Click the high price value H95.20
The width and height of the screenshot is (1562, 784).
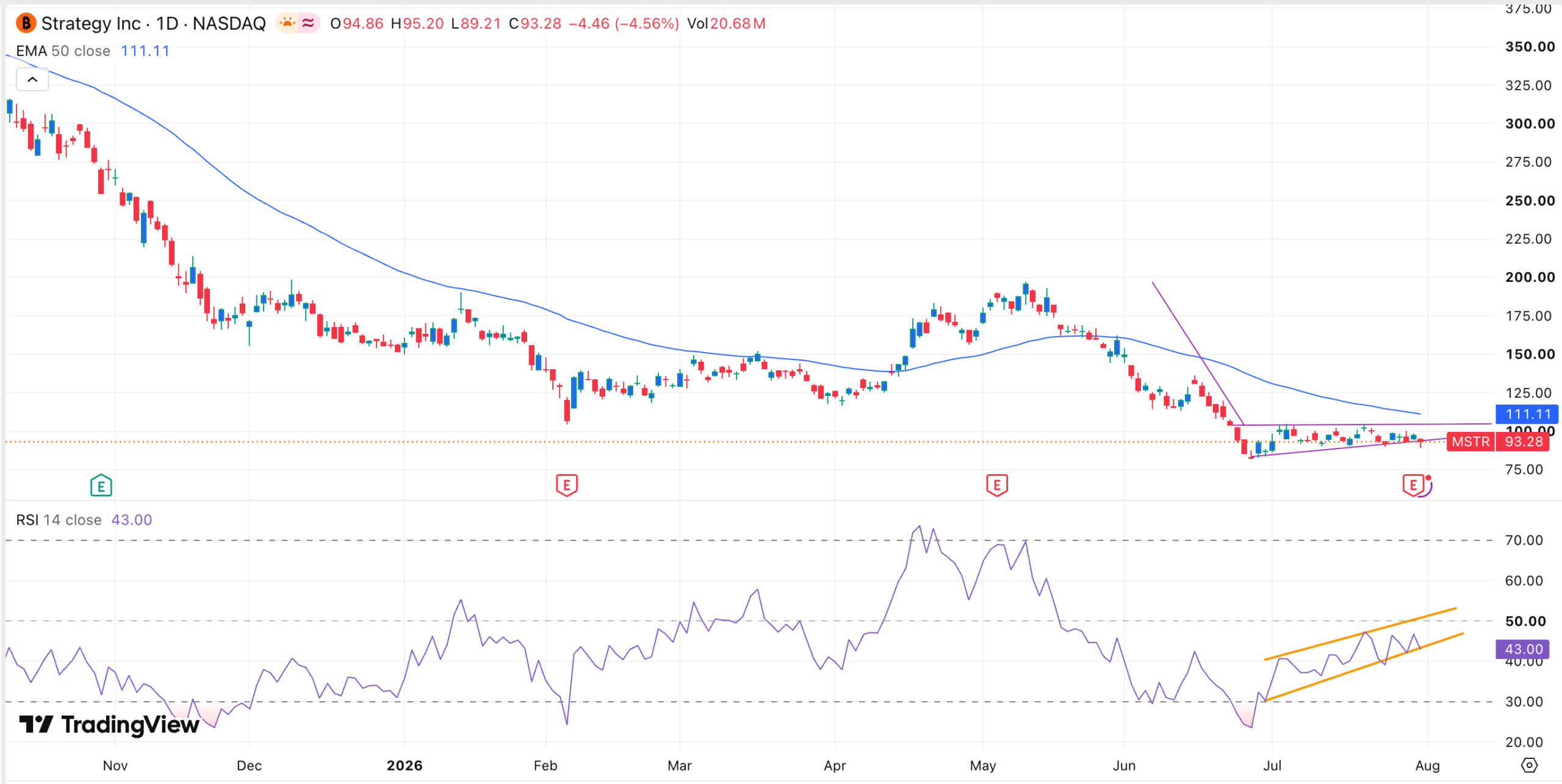417,23
